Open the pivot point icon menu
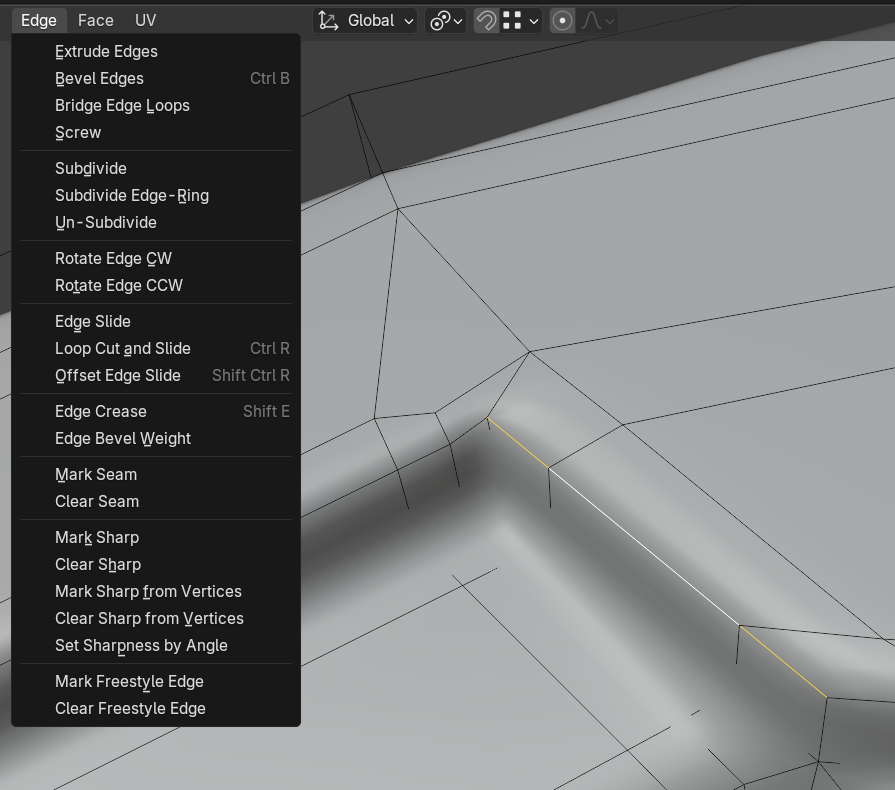Viewport: 895px width, 790px height. [446, 21]
